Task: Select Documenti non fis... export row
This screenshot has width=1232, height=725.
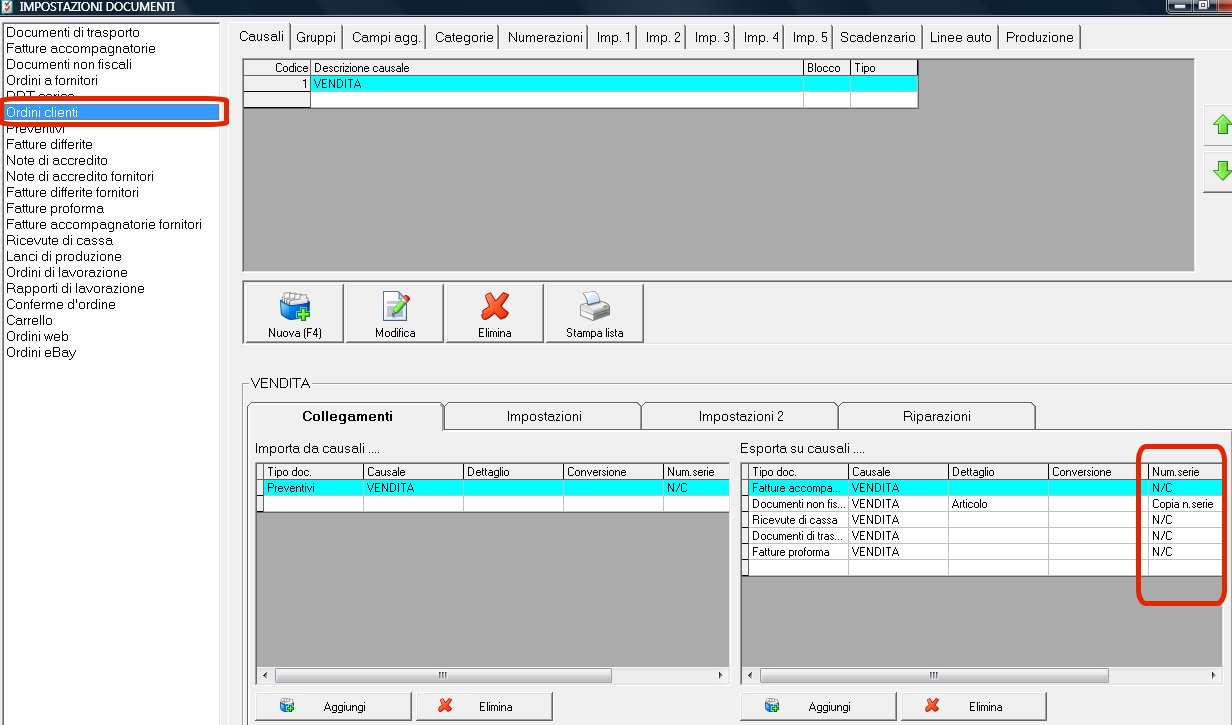Action: click(982, 504)
